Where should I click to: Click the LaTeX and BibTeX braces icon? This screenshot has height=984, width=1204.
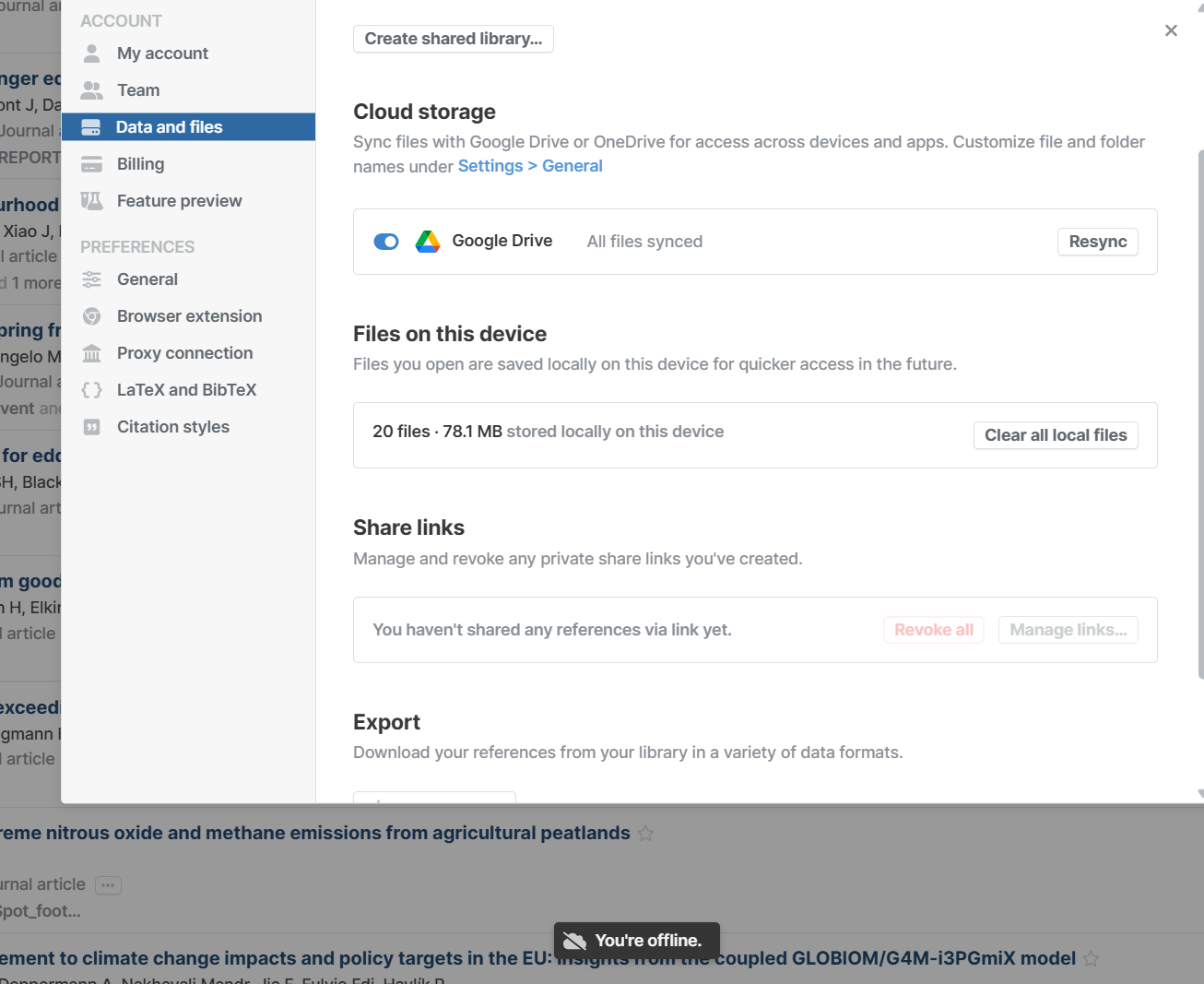[91, 390]
